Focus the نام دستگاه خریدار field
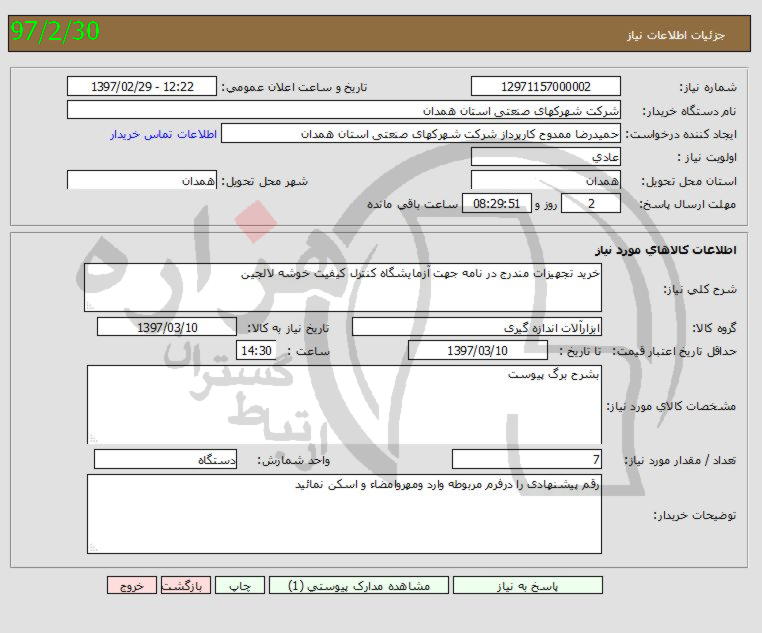Image resolution: width=762 pixels, height=633 pixels. [343, 110]
